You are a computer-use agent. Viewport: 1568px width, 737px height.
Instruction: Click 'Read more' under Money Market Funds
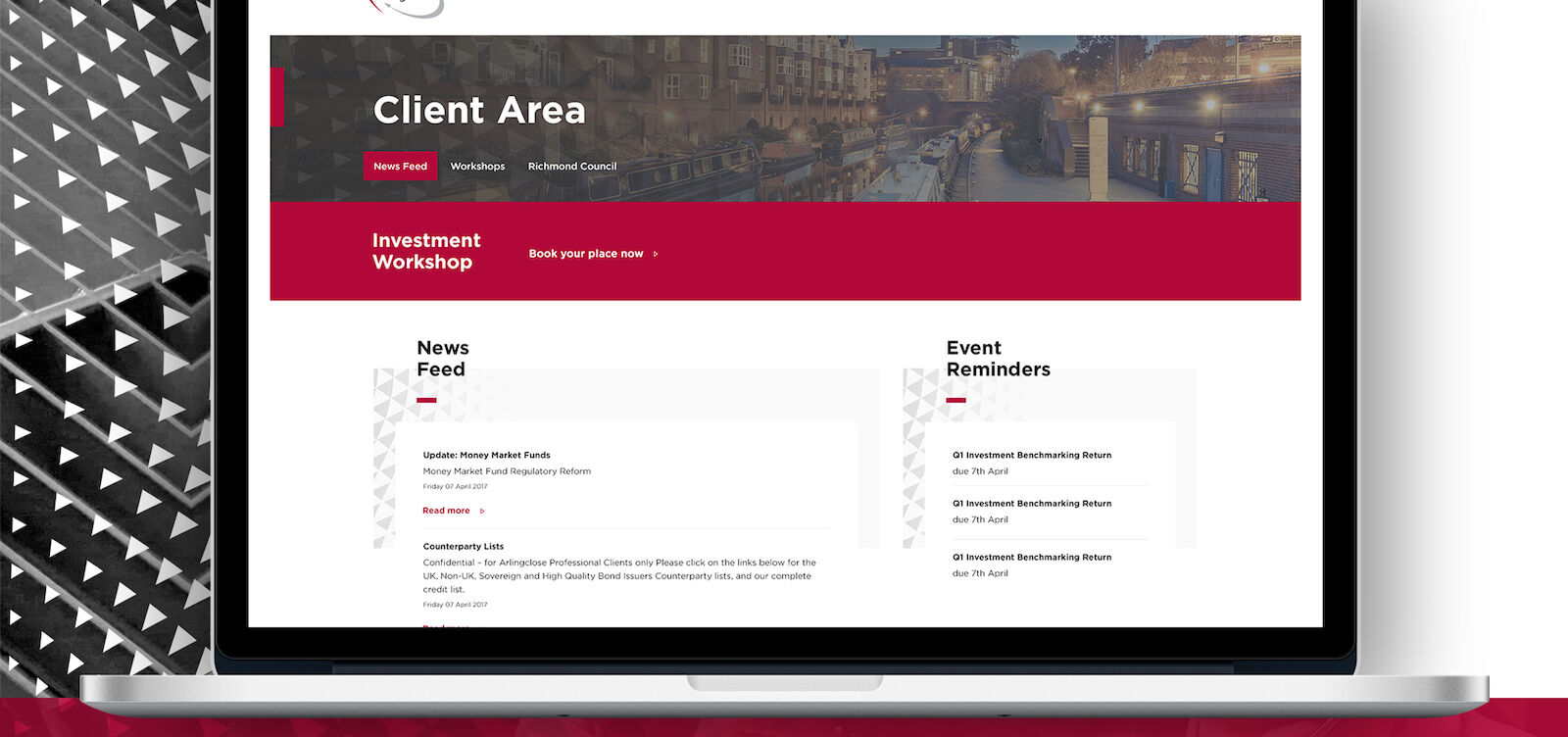coord(446,511)
